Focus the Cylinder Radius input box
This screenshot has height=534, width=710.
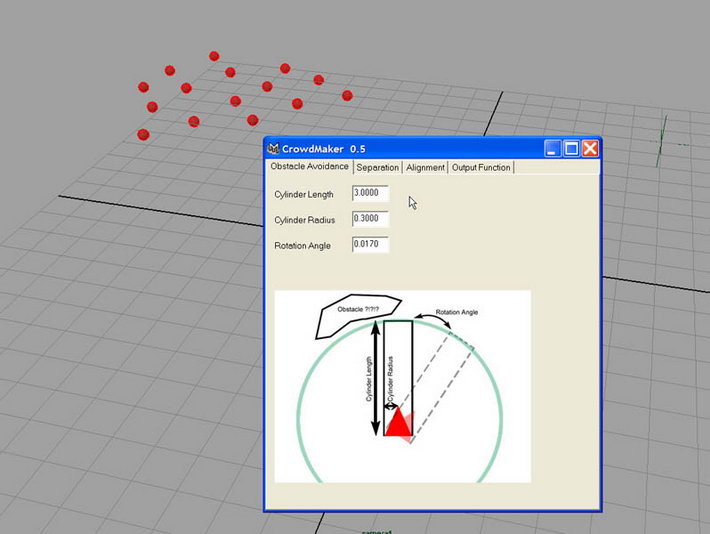coord(370,219)
